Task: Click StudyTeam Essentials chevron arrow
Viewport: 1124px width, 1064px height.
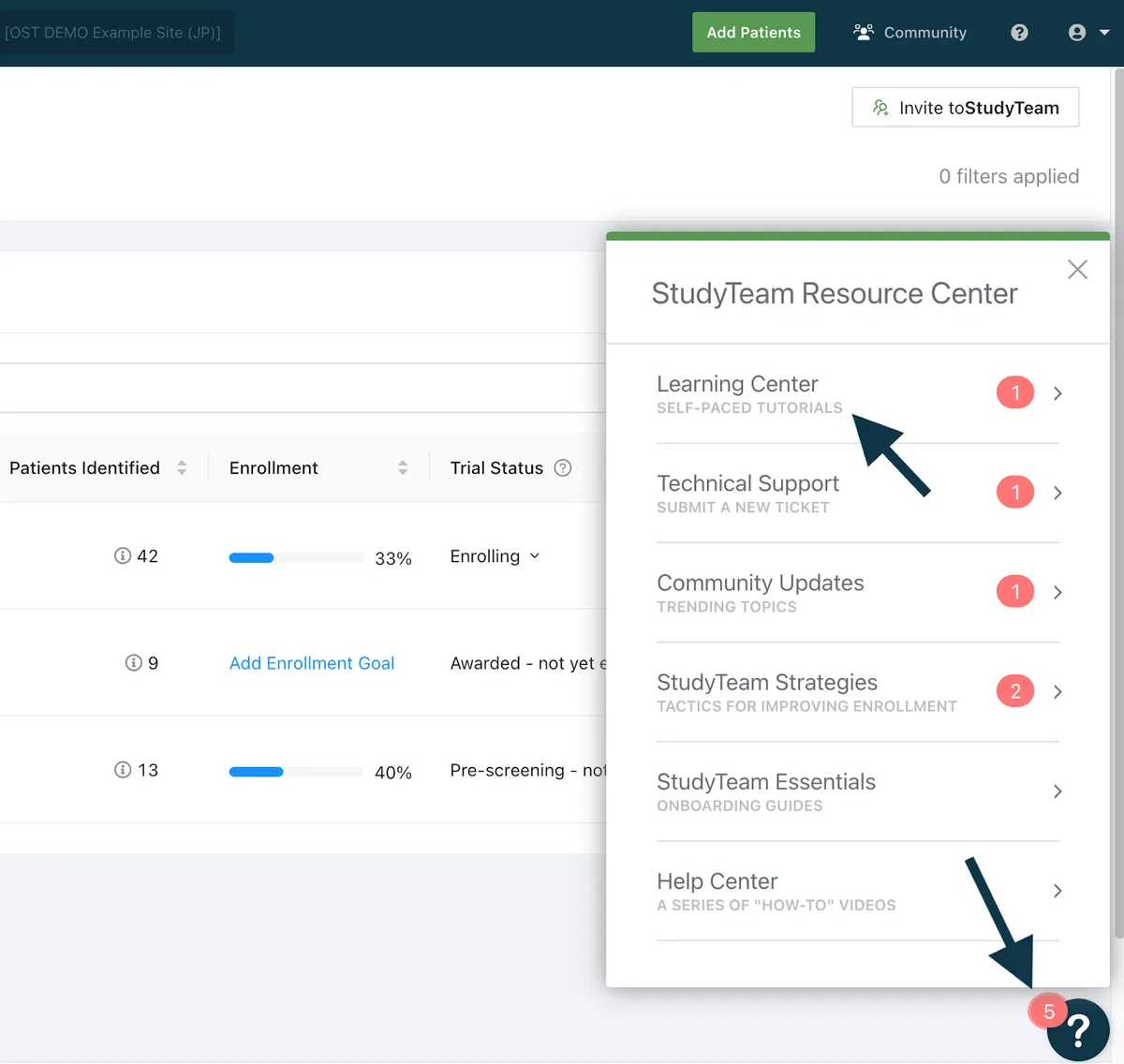Action: pyautogui.click(x=1057, y=791)
